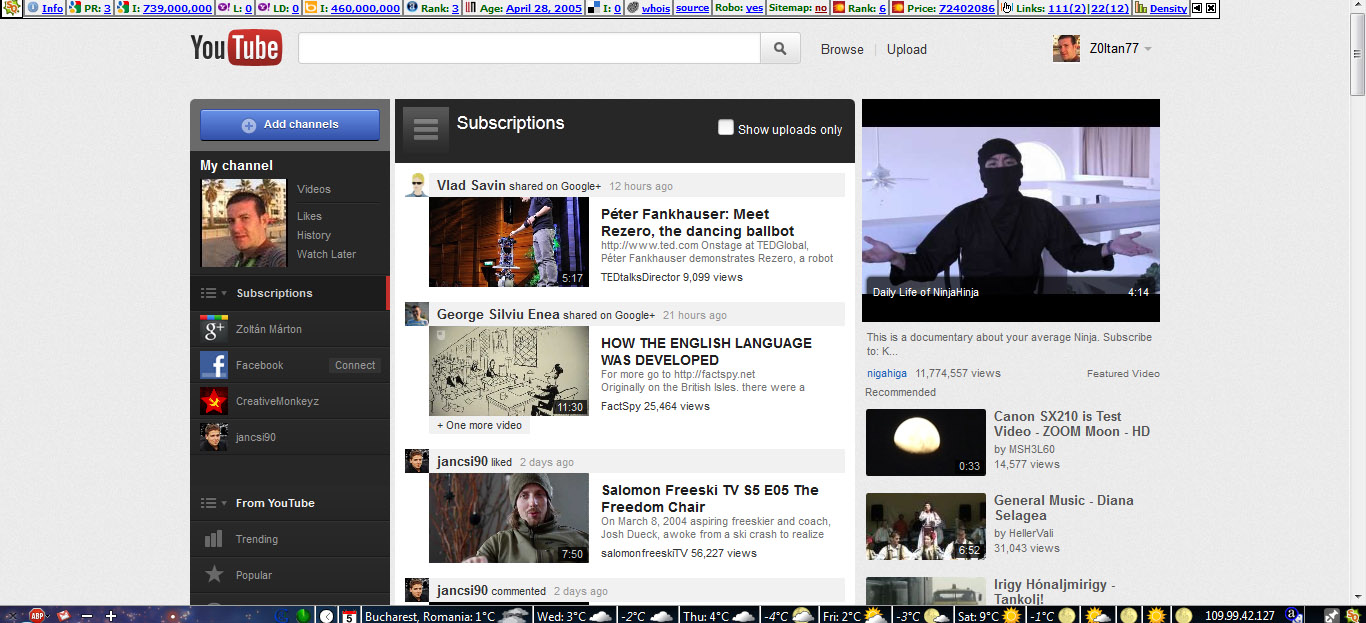Image resolution: width=1366 pixels, height=623 pixels.
Task: Click the Add channels button
Action: (x=290, y=125)
